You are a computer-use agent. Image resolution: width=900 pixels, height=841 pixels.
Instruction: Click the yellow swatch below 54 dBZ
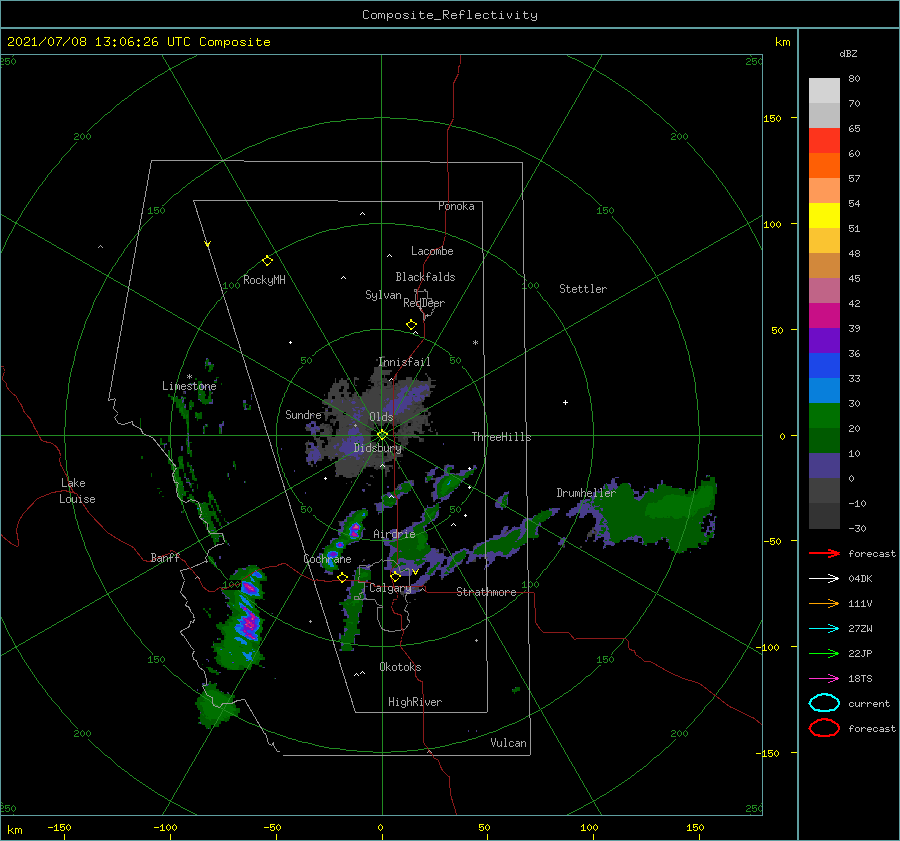click(824, 215)
